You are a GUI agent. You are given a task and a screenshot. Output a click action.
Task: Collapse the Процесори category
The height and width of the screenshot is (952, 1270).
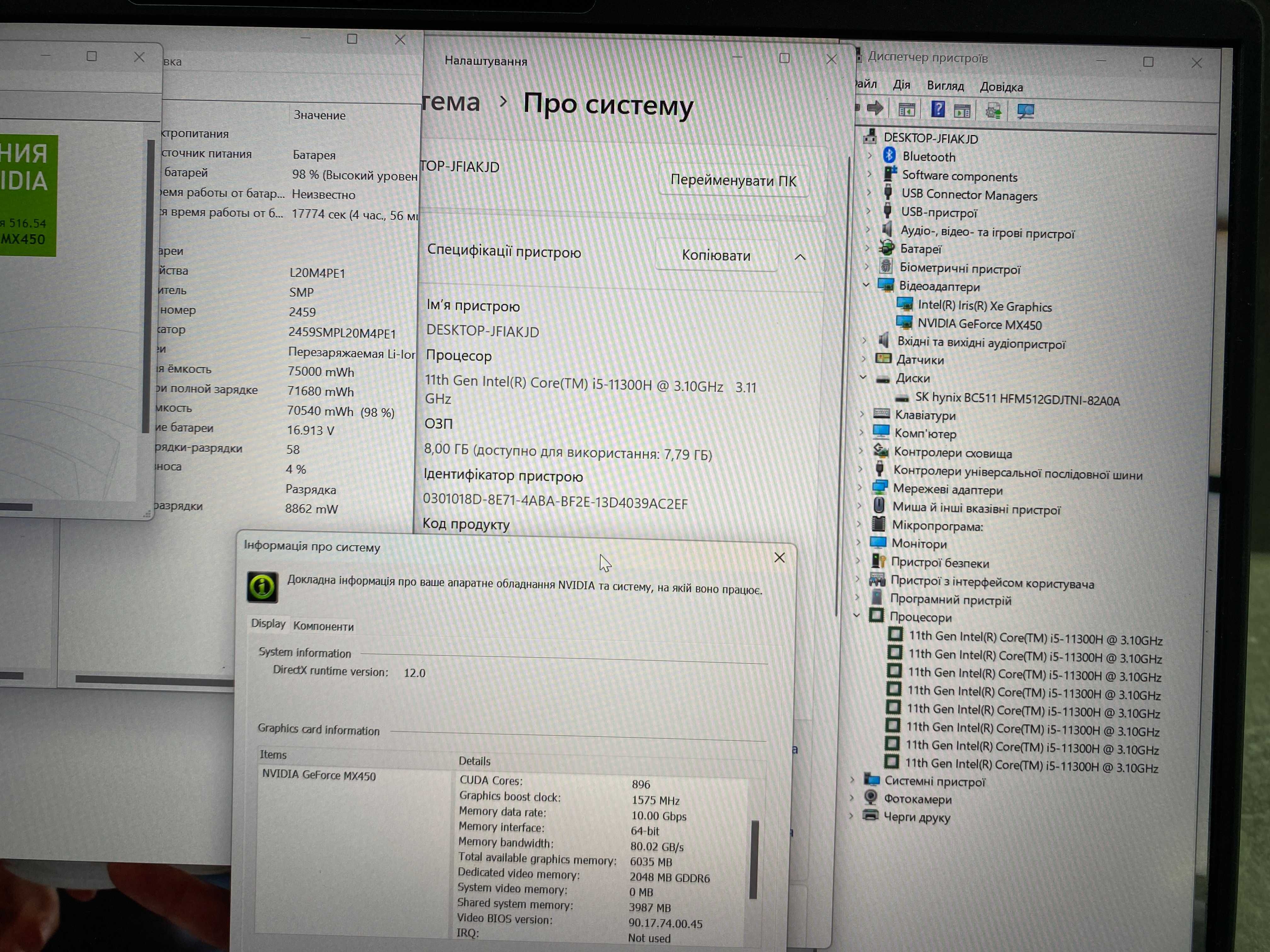[857, 616]
